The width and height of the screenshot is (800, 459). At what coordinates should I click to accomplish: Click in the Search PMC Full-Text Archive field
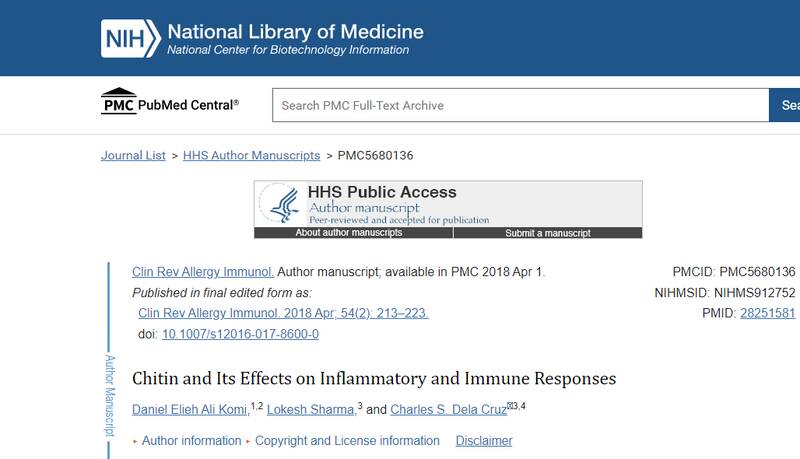pyautogui.click(x=520, y=105)
